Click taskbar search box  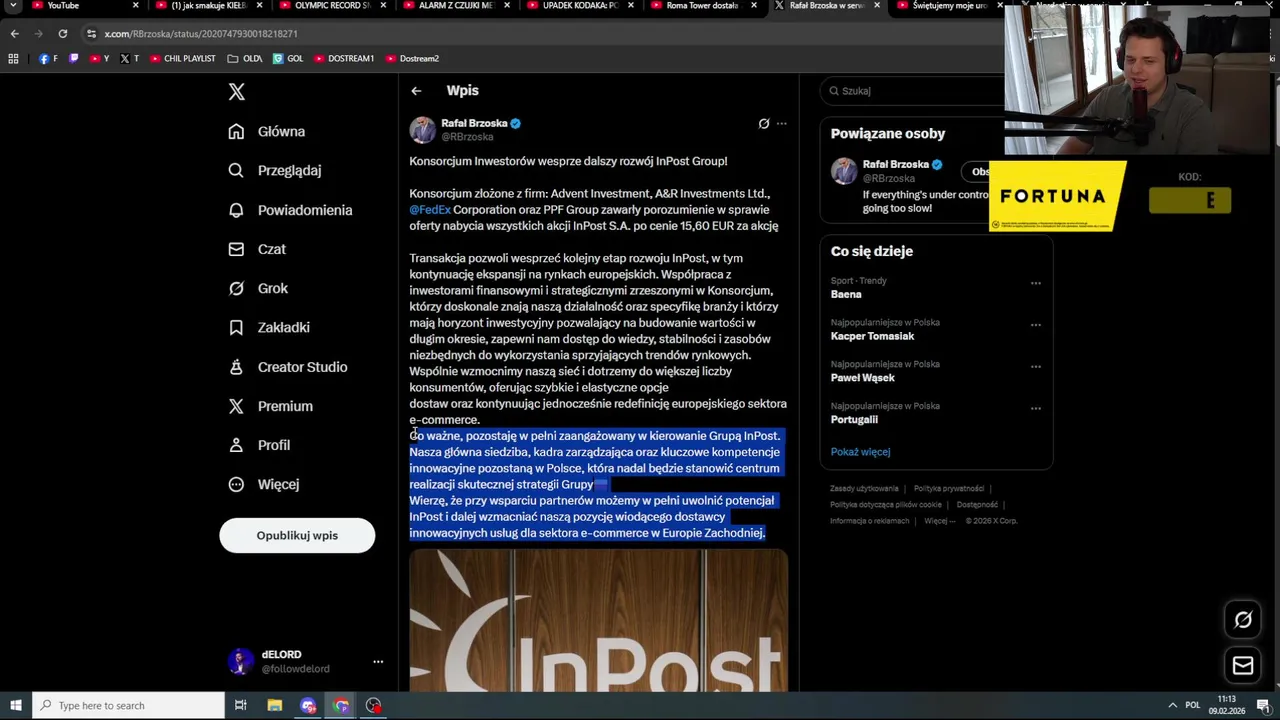tap(128, 706)
